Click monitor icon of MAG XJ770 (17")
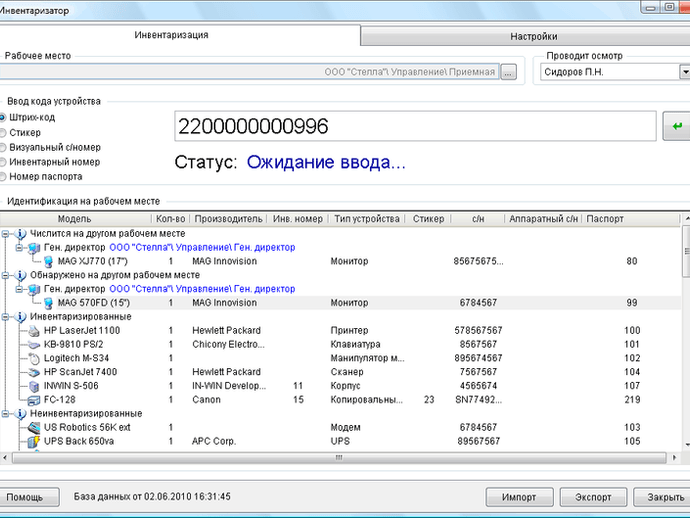This screenshot has height=518, width=690. click(x=48, y=262)
